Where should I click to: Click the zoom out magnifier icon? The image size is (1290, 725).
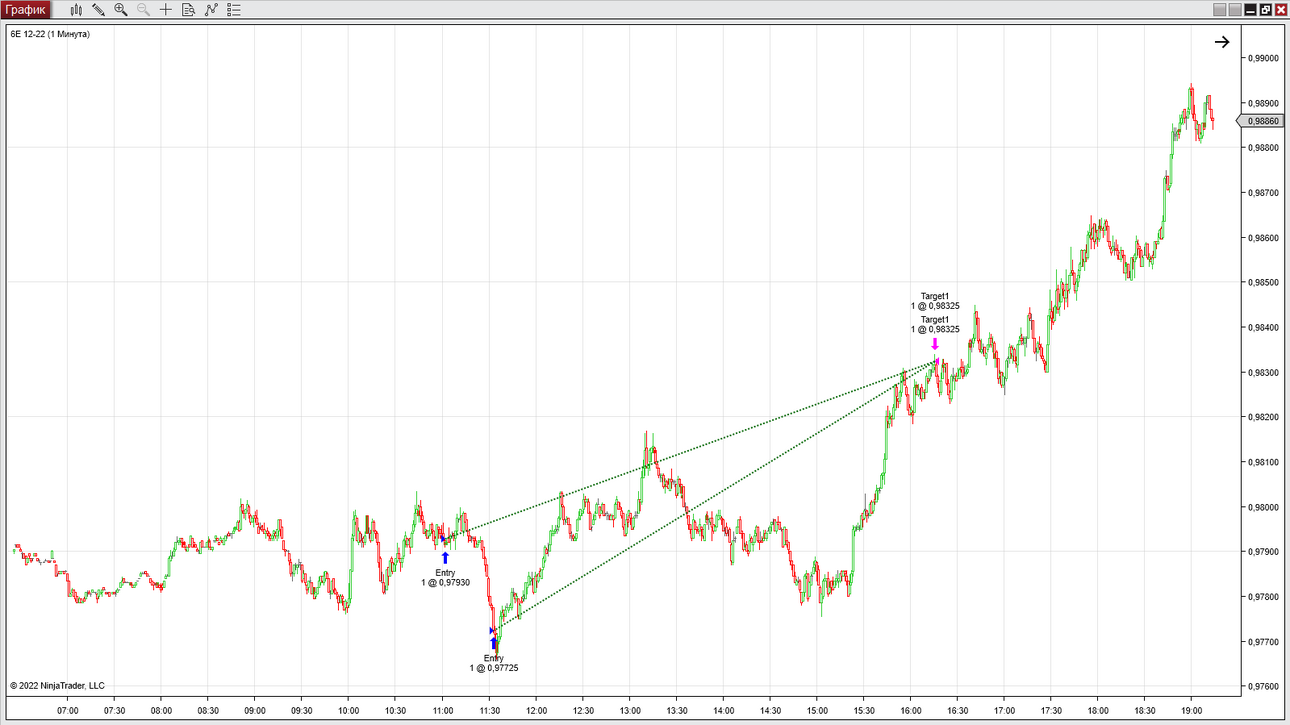143,10
